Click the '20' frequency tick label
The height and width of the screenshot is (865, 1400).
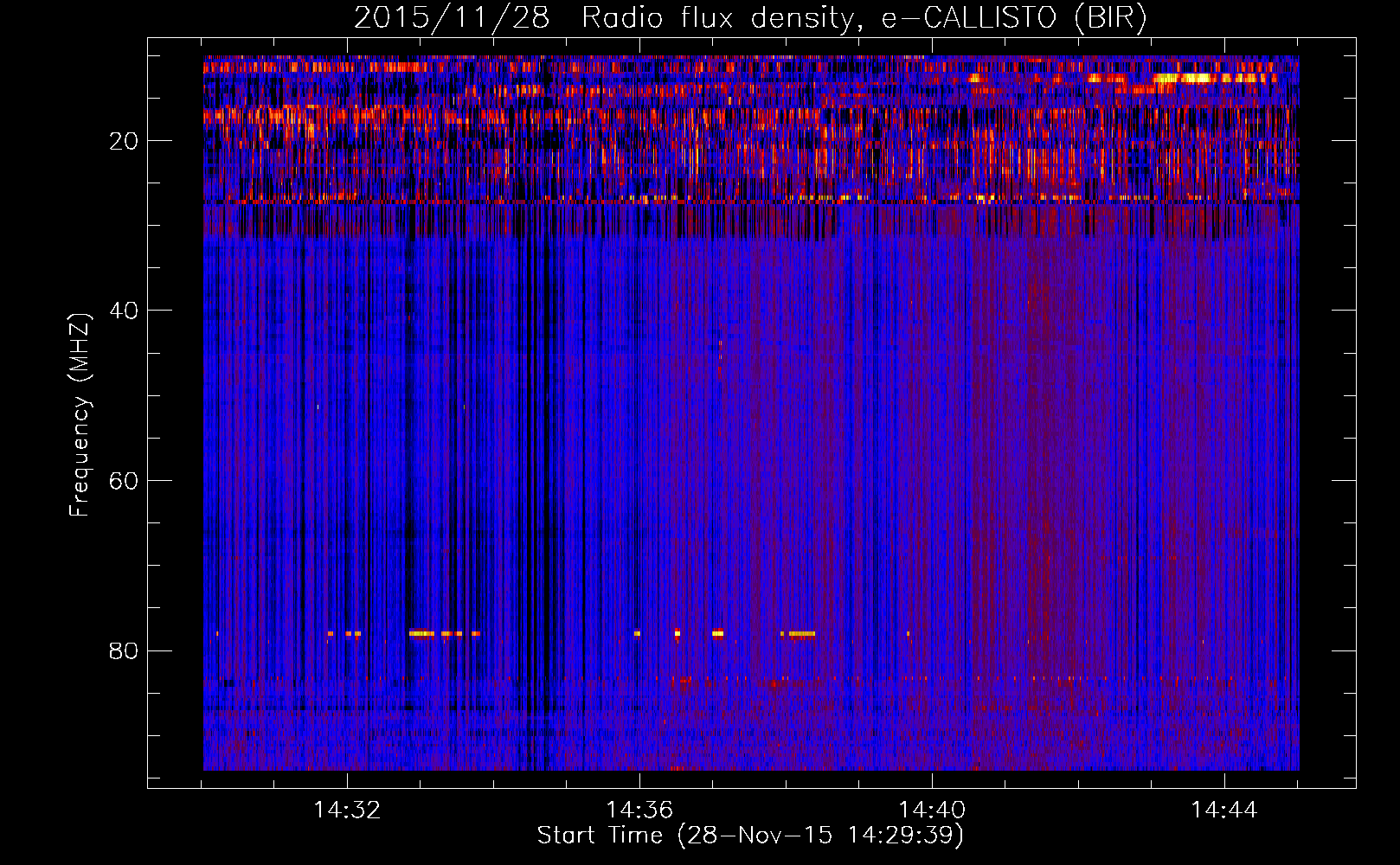125,141
